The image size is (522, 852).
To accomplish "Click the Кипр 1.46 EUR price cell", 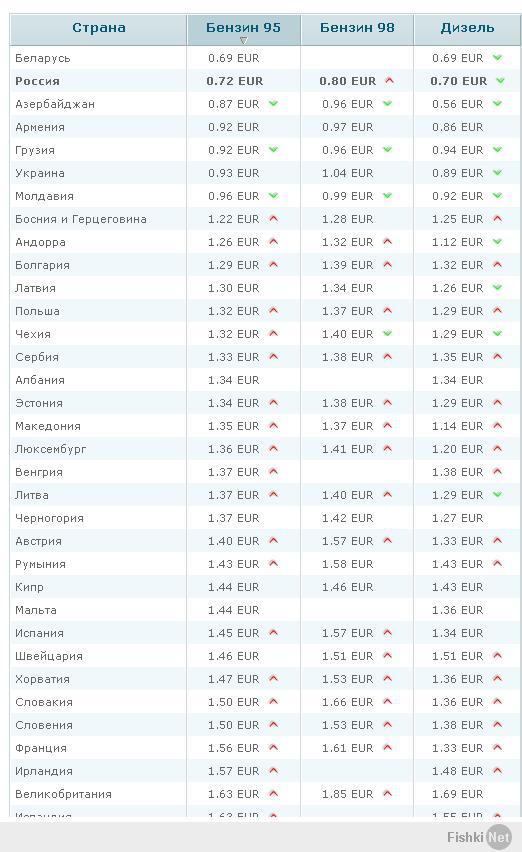I will click(348, 587).
